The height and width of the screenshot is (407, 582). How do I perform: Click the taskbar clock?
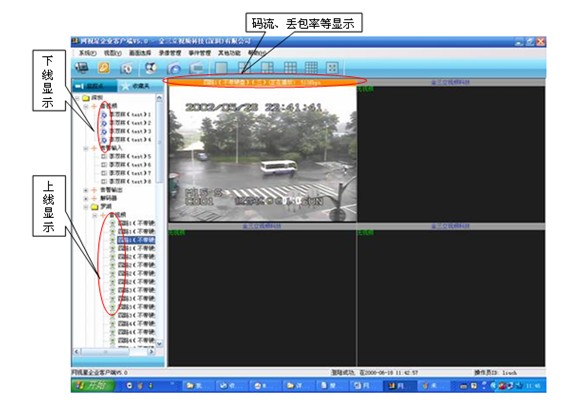click(x=533, y=386)
